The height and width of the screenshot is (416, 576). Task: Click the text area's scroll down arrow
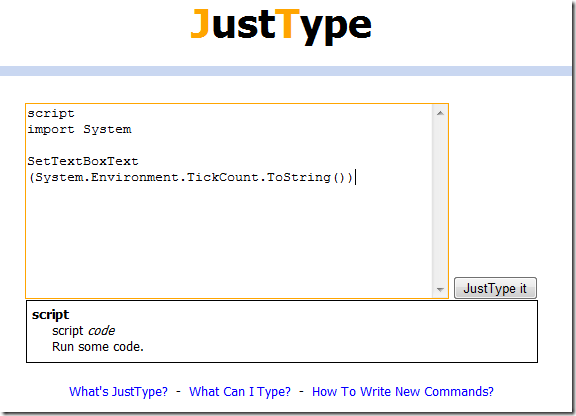pyautogui.click(x=440, y=290)
